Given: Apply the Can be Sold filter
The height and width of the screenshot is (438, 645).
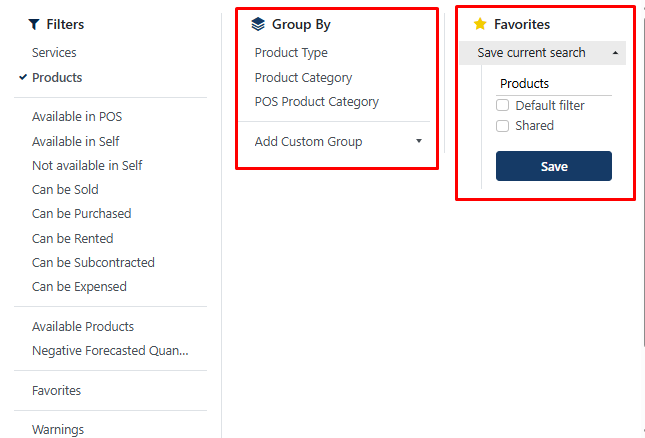Looking at the screenshot, I should 65,189.
